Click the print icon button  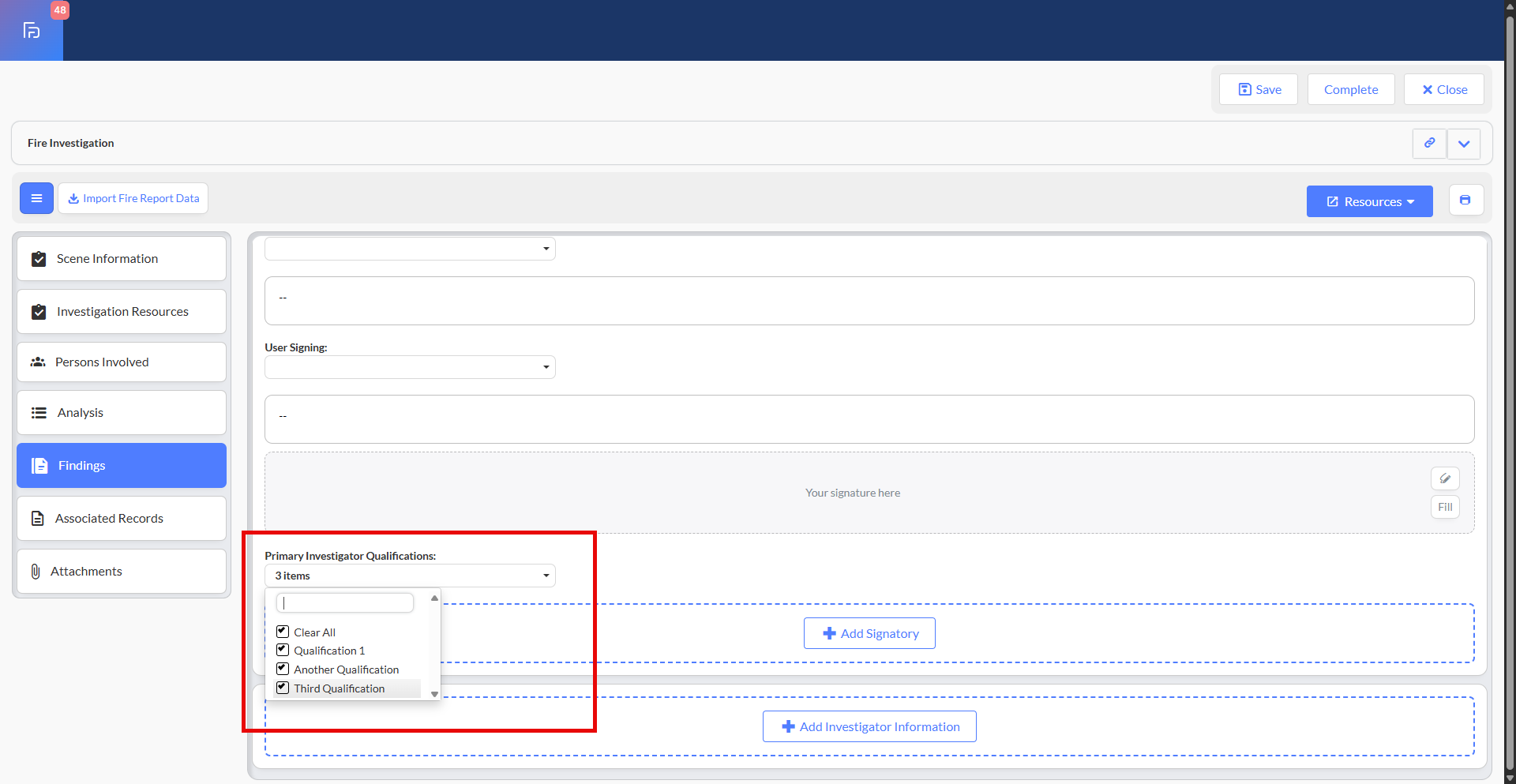[x=1465, y=201]
